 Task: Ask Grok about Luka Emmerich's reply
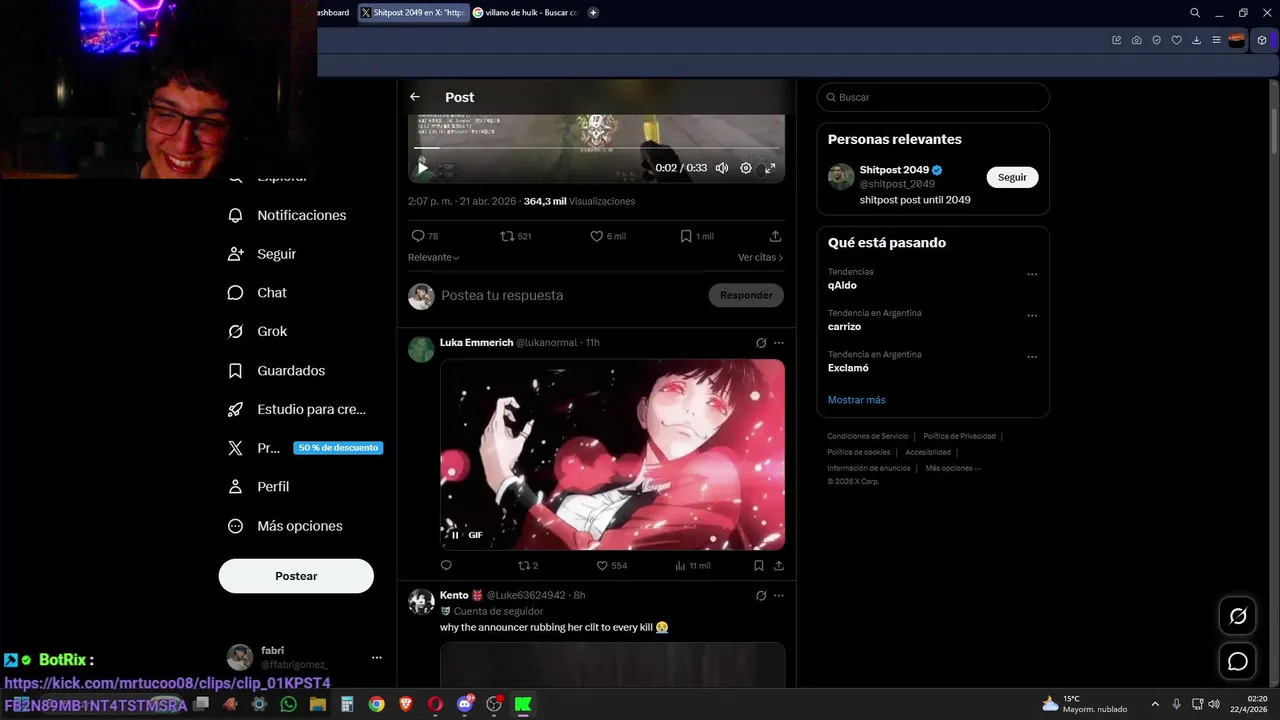(x=761, y=342)
